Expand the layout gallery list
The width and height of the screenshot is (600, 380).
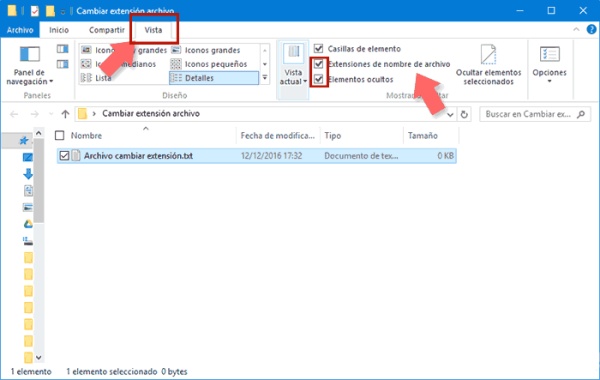click(265, 78)
